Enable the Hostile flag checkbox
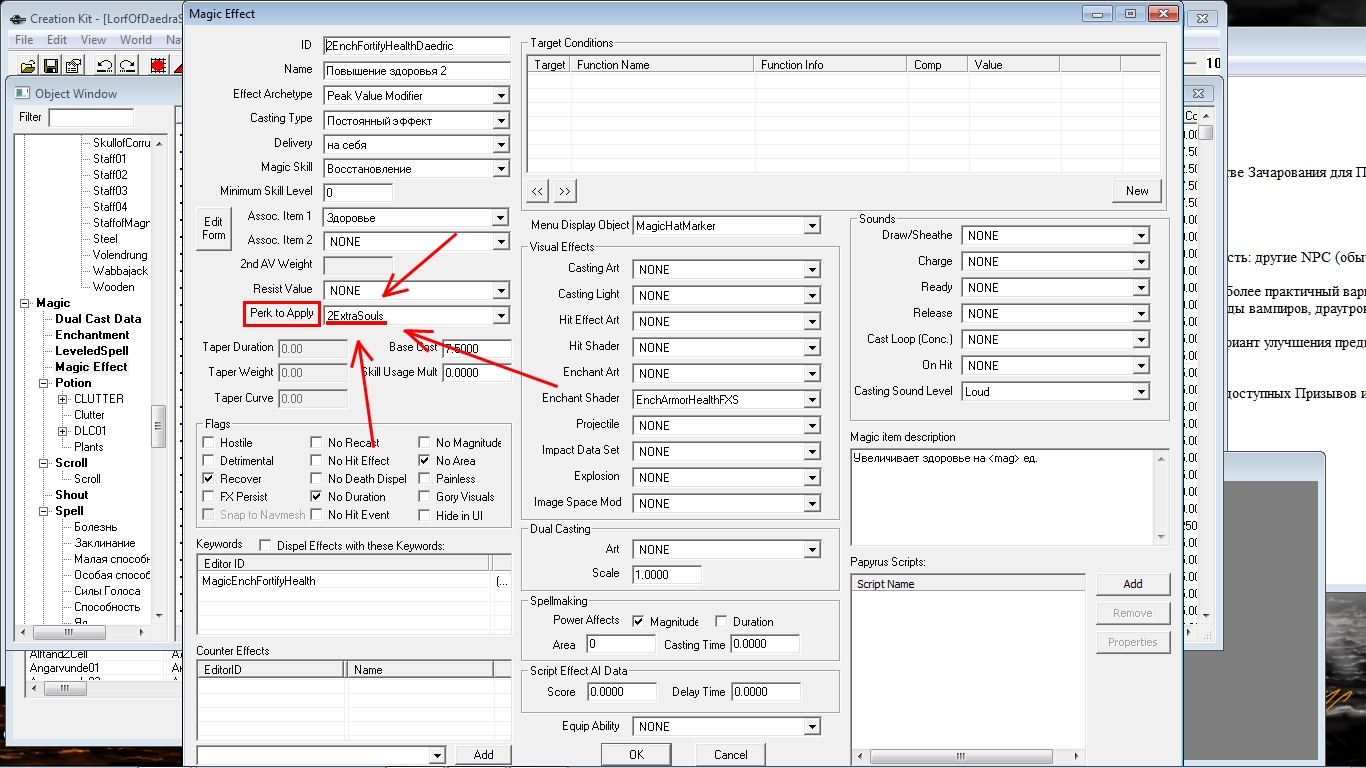The image size is (1366, 768). click(x=209, y=443)
